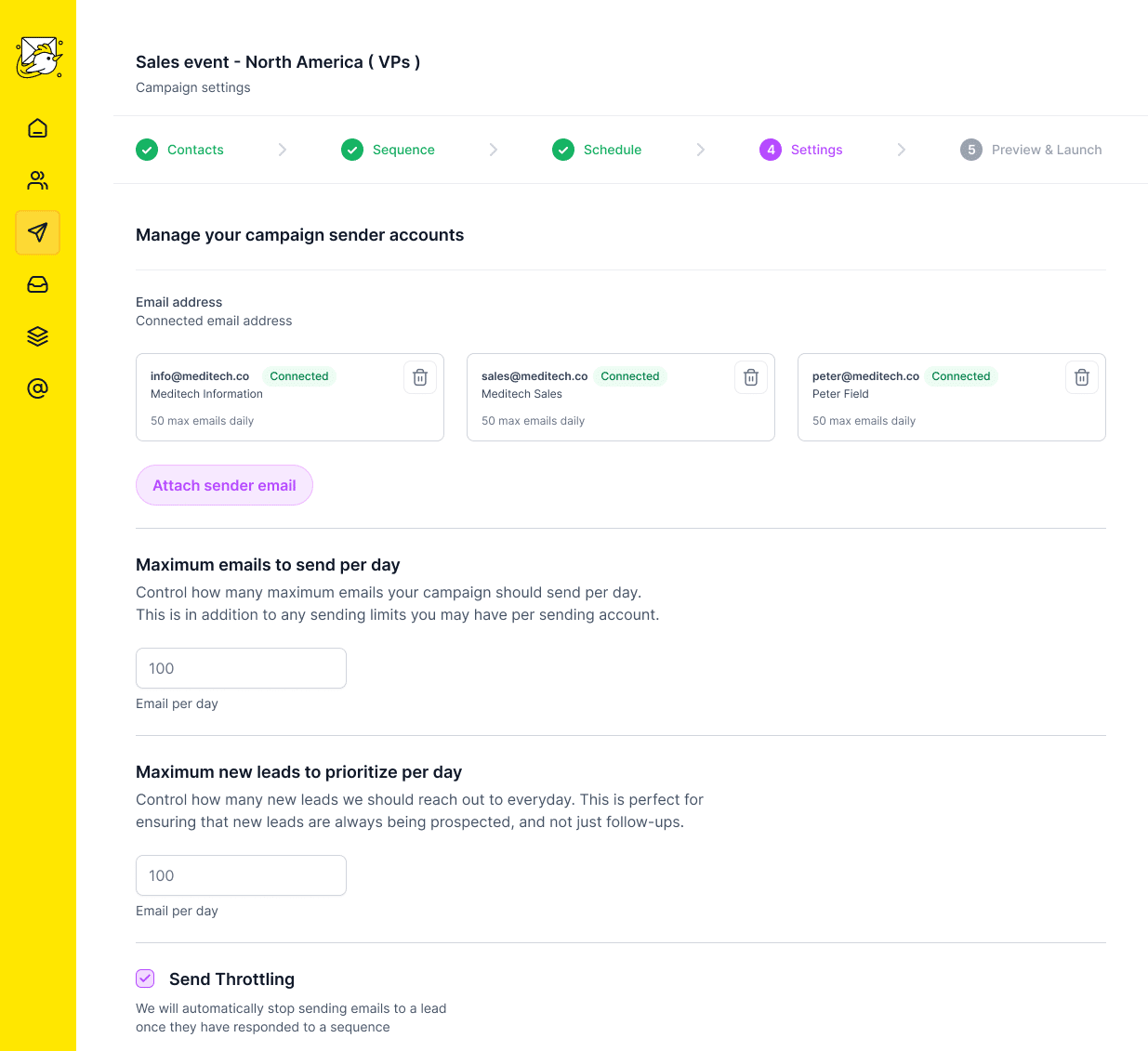Select the campaigns paper plane icon
This screenshot has height=1051, width=1148.
coord(38,232)
